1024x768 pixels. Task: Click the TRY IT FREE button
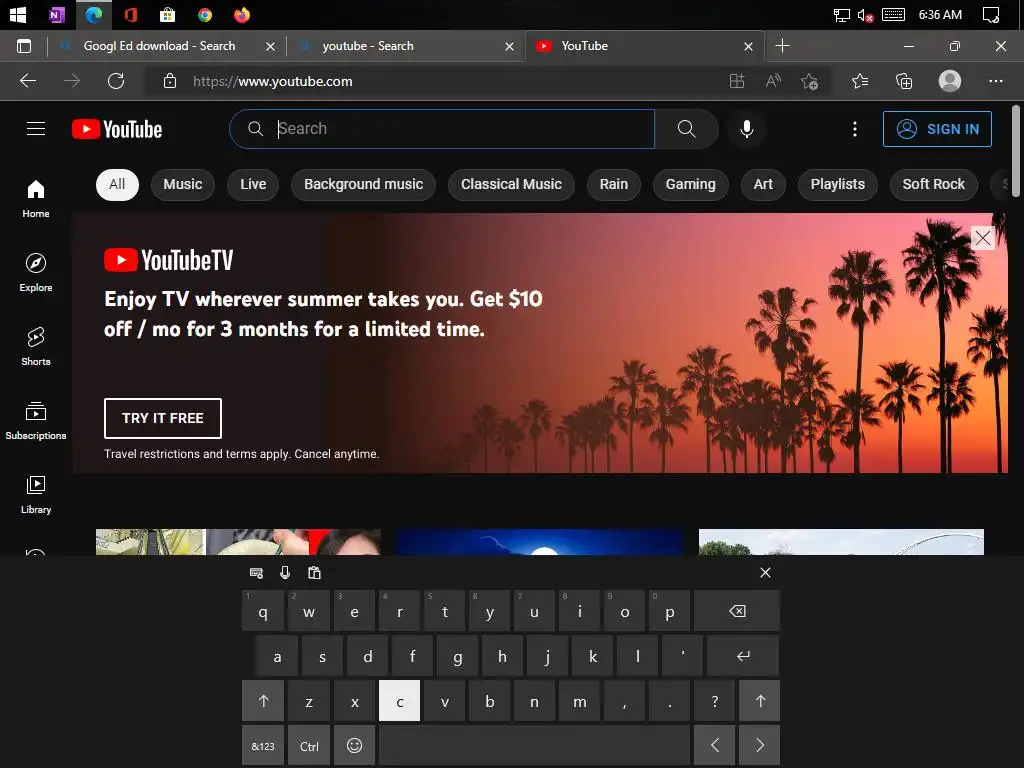pos(163,418)
